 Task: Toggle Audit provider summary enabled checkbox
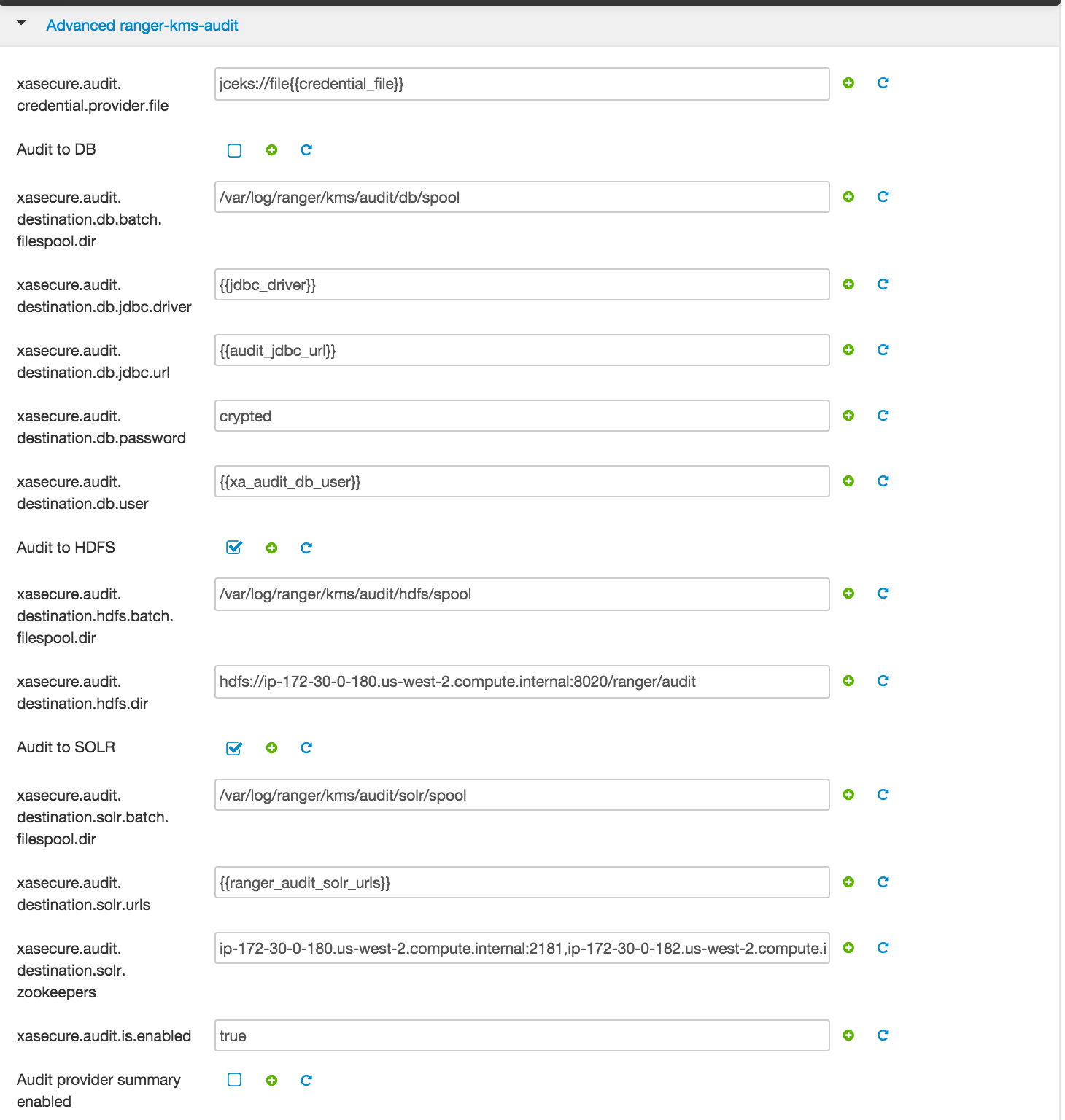(x=234, y=1080)
